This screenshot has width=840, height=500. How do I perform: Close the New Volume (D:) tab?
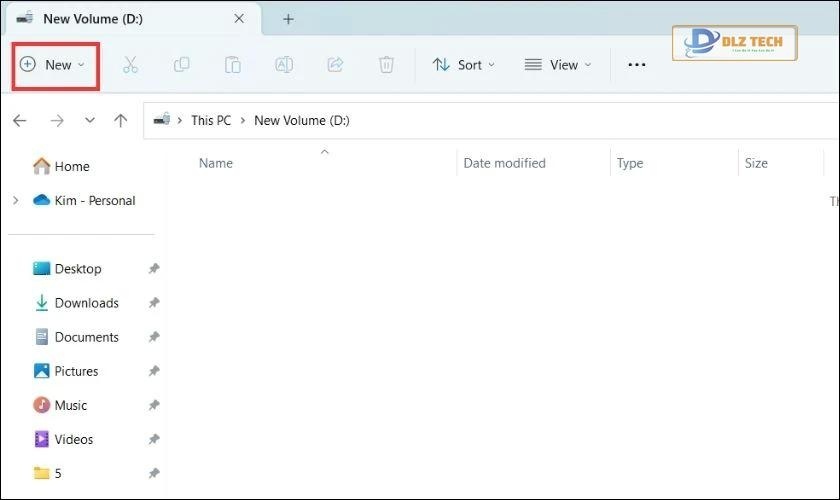[238, 19]
